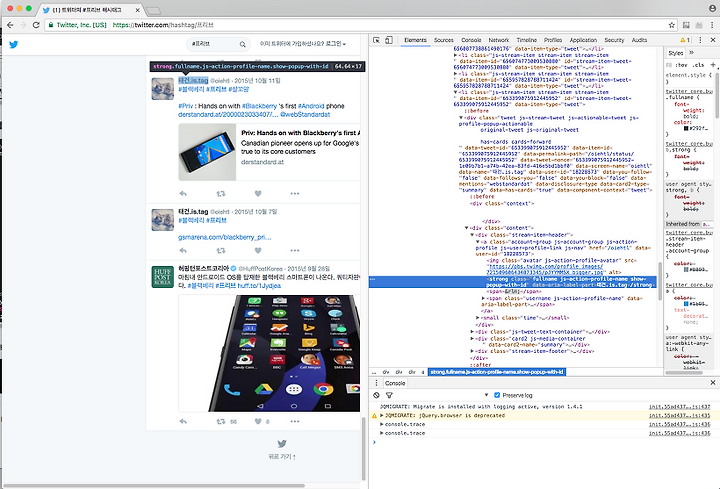
Task: Open the Network tab
Action: 499,40
